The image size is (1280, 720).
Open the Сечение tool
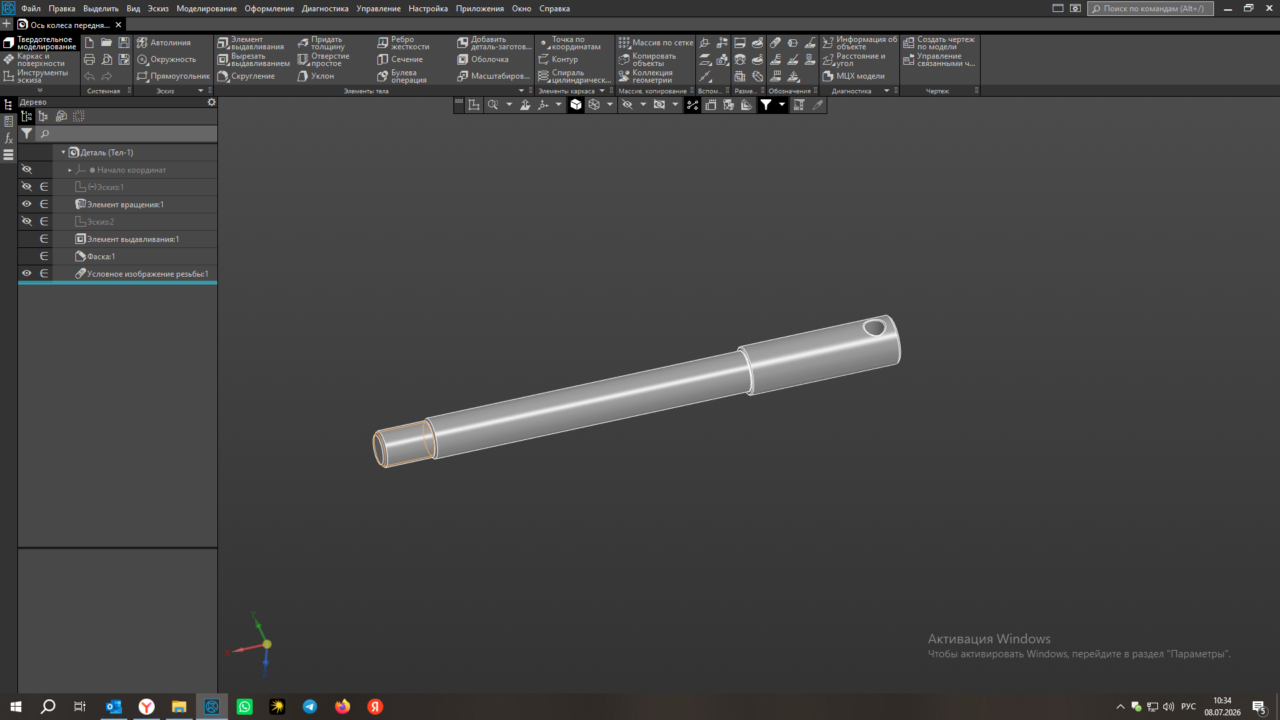(x=400, y=59)
